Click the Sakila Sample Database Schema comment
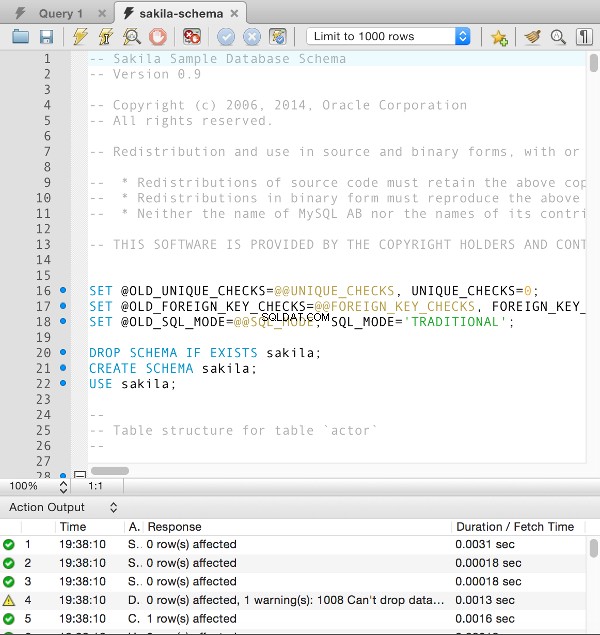Image resolution: width=600 pixels, height=635 pixels. (x=217, y=59)
